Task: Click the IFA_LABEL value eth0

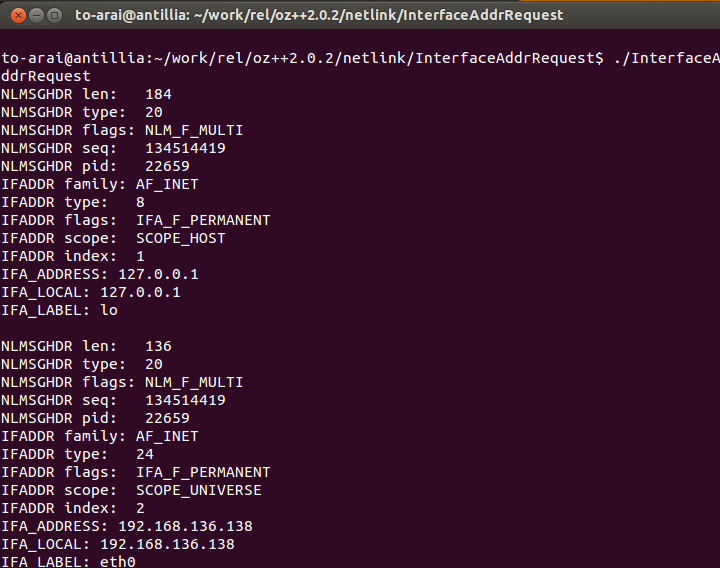Action: [118, 562]
